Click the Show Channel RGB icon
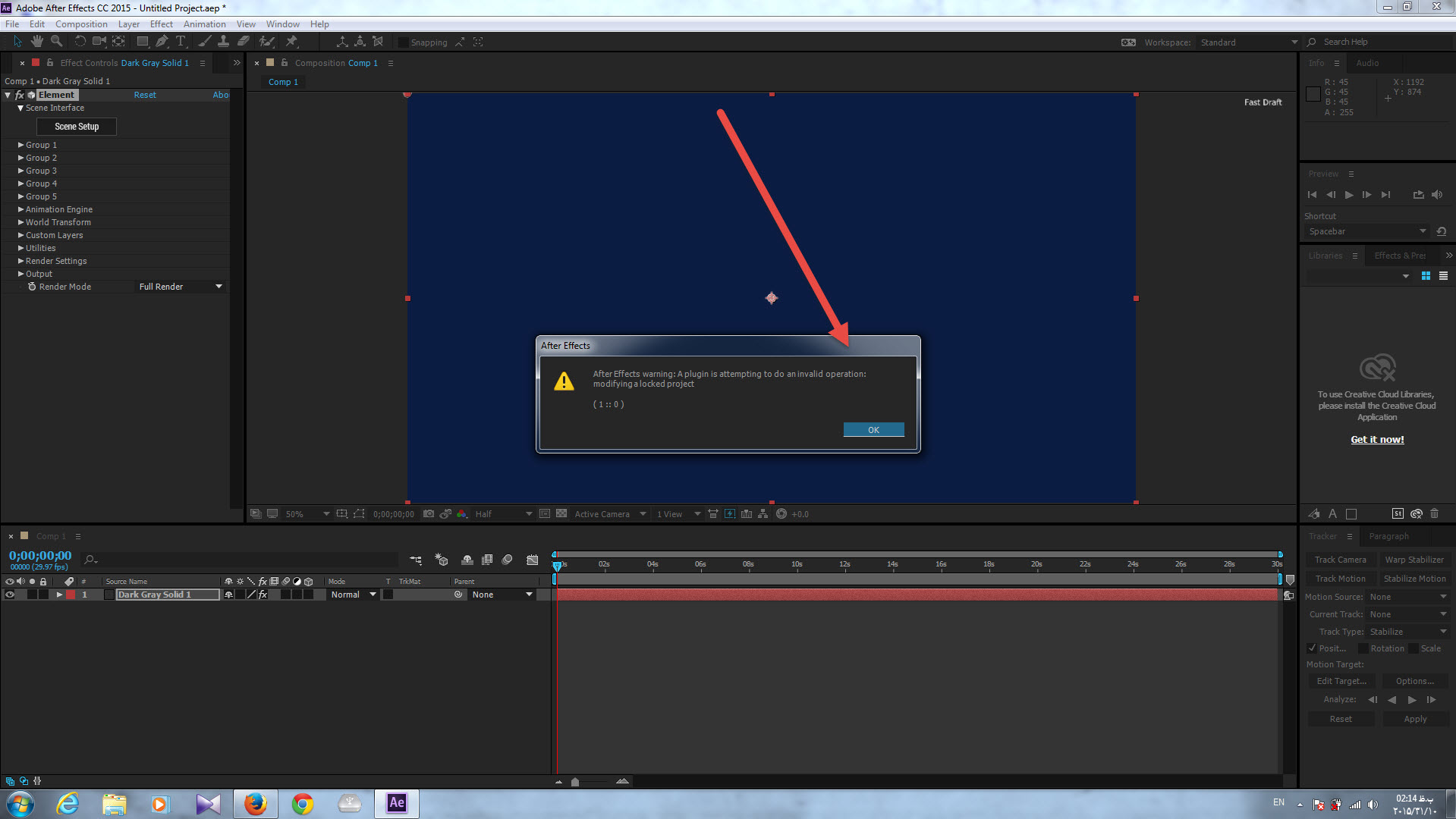Screen dimensions: 1456x819 pos(461,514)
